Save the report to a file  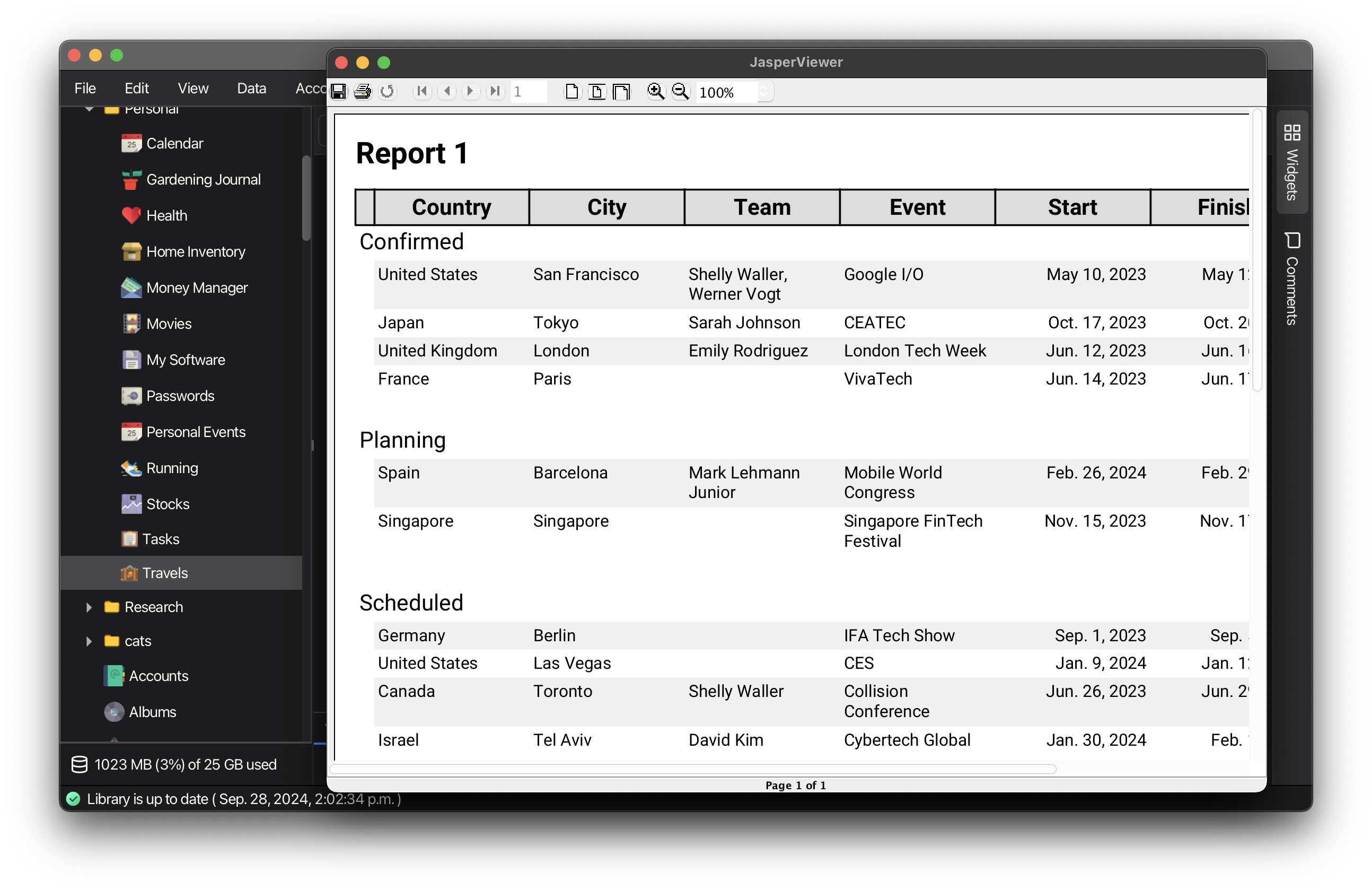click(x=339, y=91)
